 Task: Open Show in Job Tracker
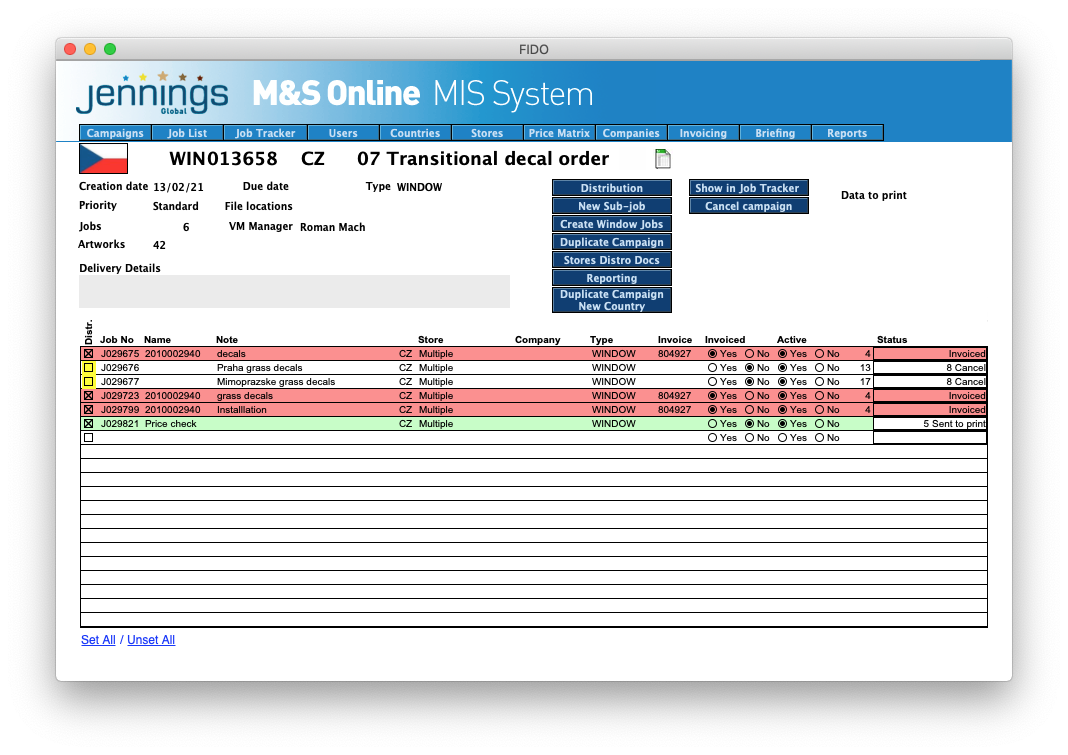tap(748, 187)
